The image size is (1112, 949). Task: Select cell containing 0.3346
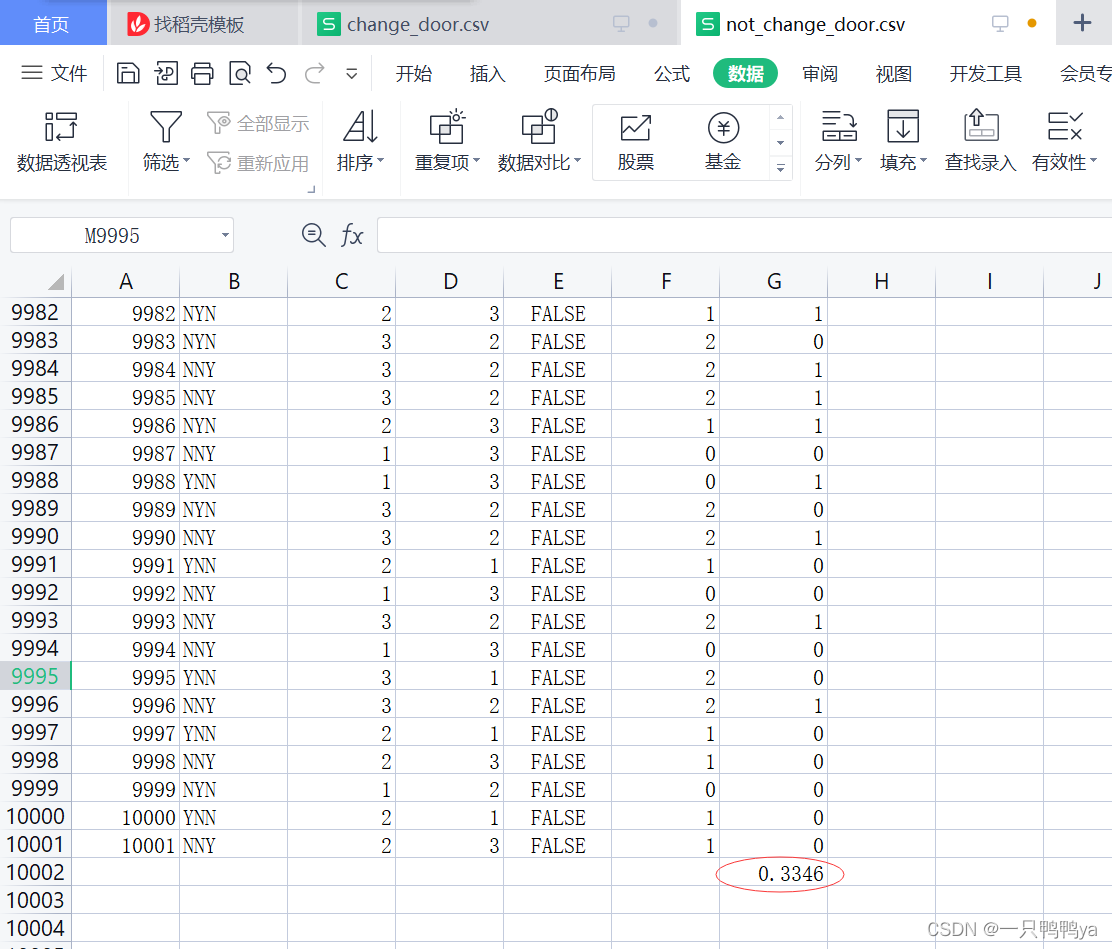[x=774, y=873]
